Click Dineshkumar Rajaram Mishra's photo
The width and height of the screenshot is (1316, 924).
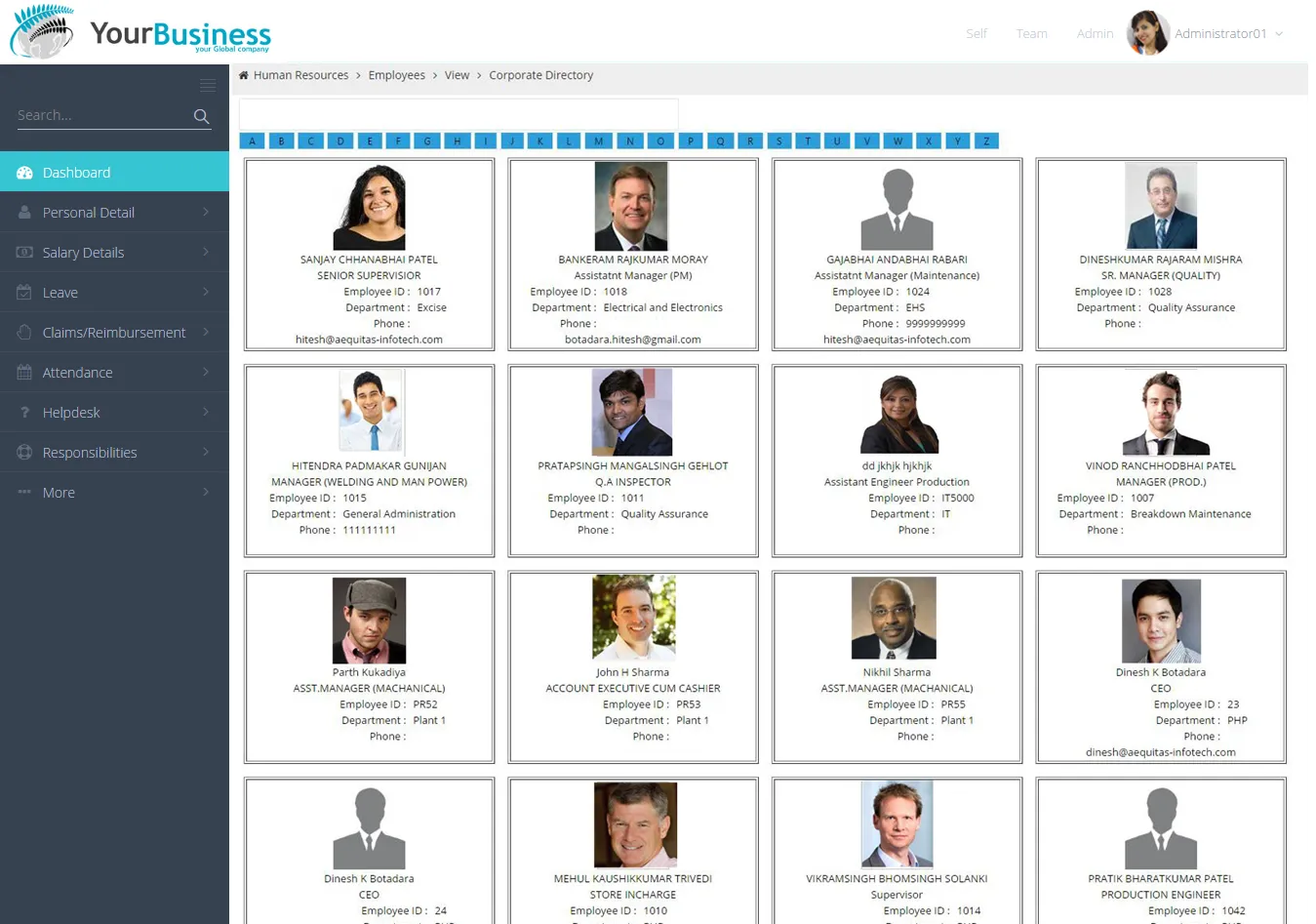(x=1161, y=206)
